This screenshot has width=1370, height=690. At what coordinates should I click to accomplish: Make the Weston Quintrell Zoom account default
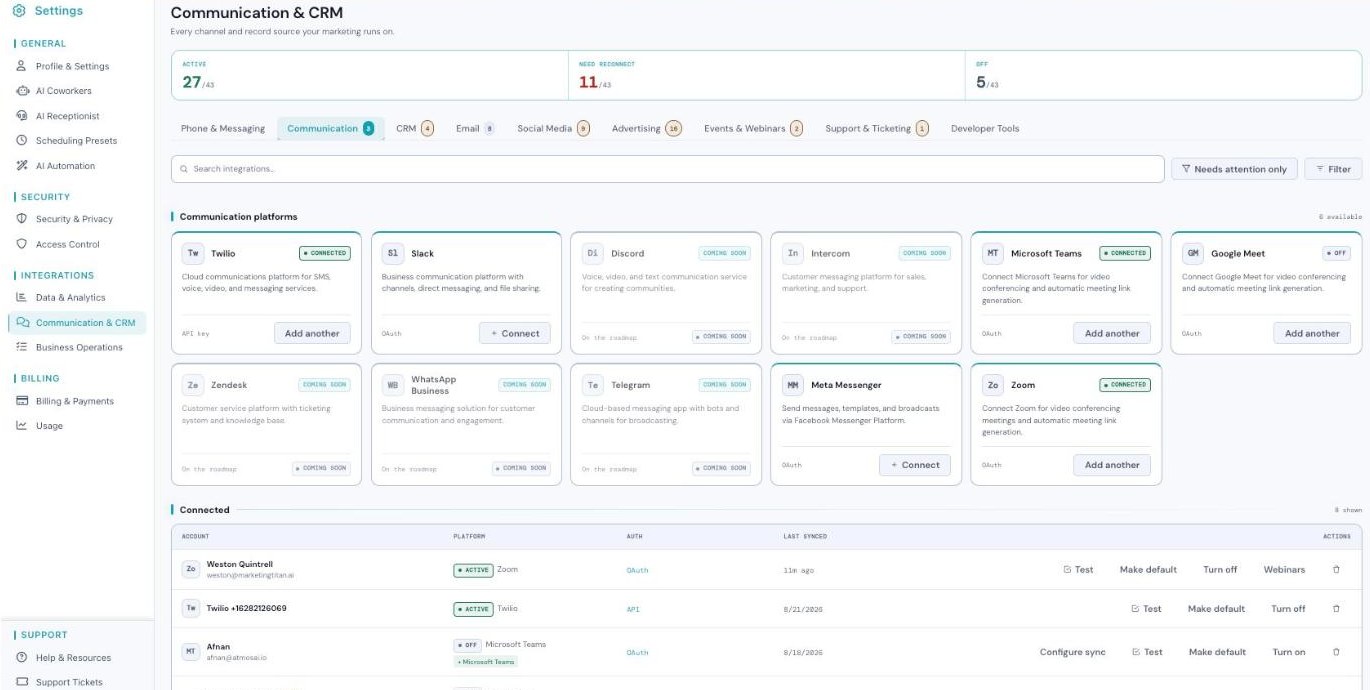pyautogui.click(x=1148, y=569)
